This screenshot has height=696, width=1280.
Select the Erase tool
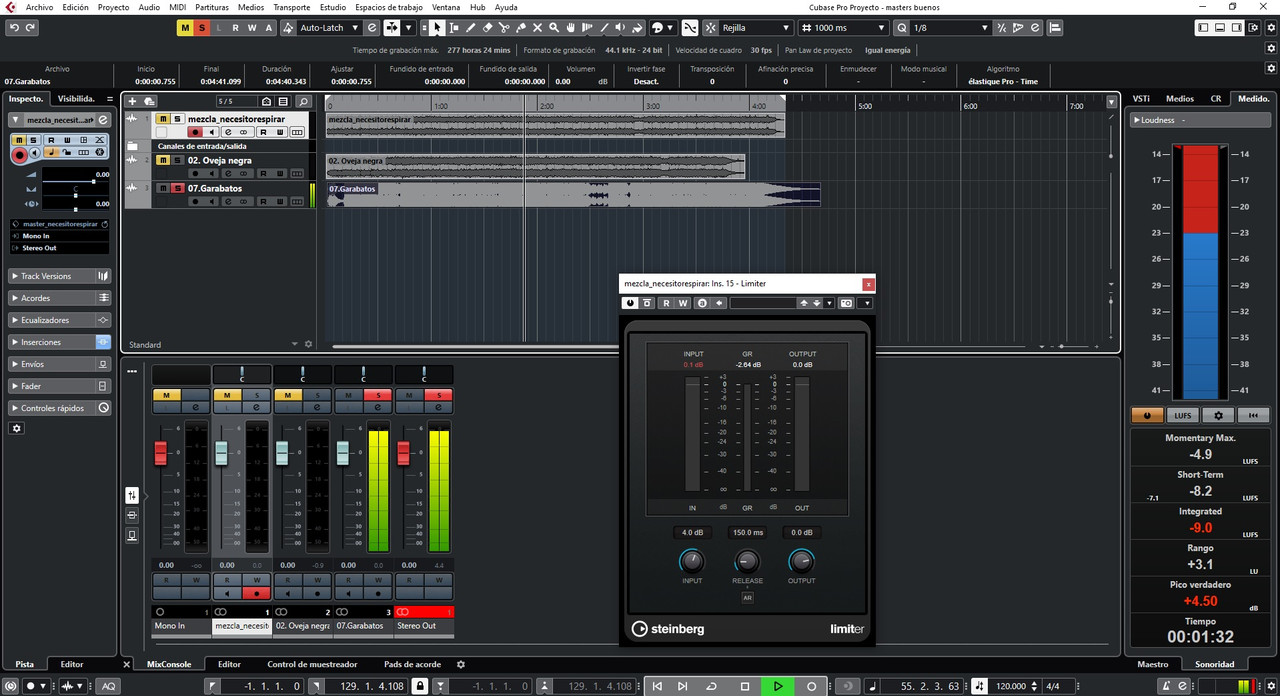point(488,27)
